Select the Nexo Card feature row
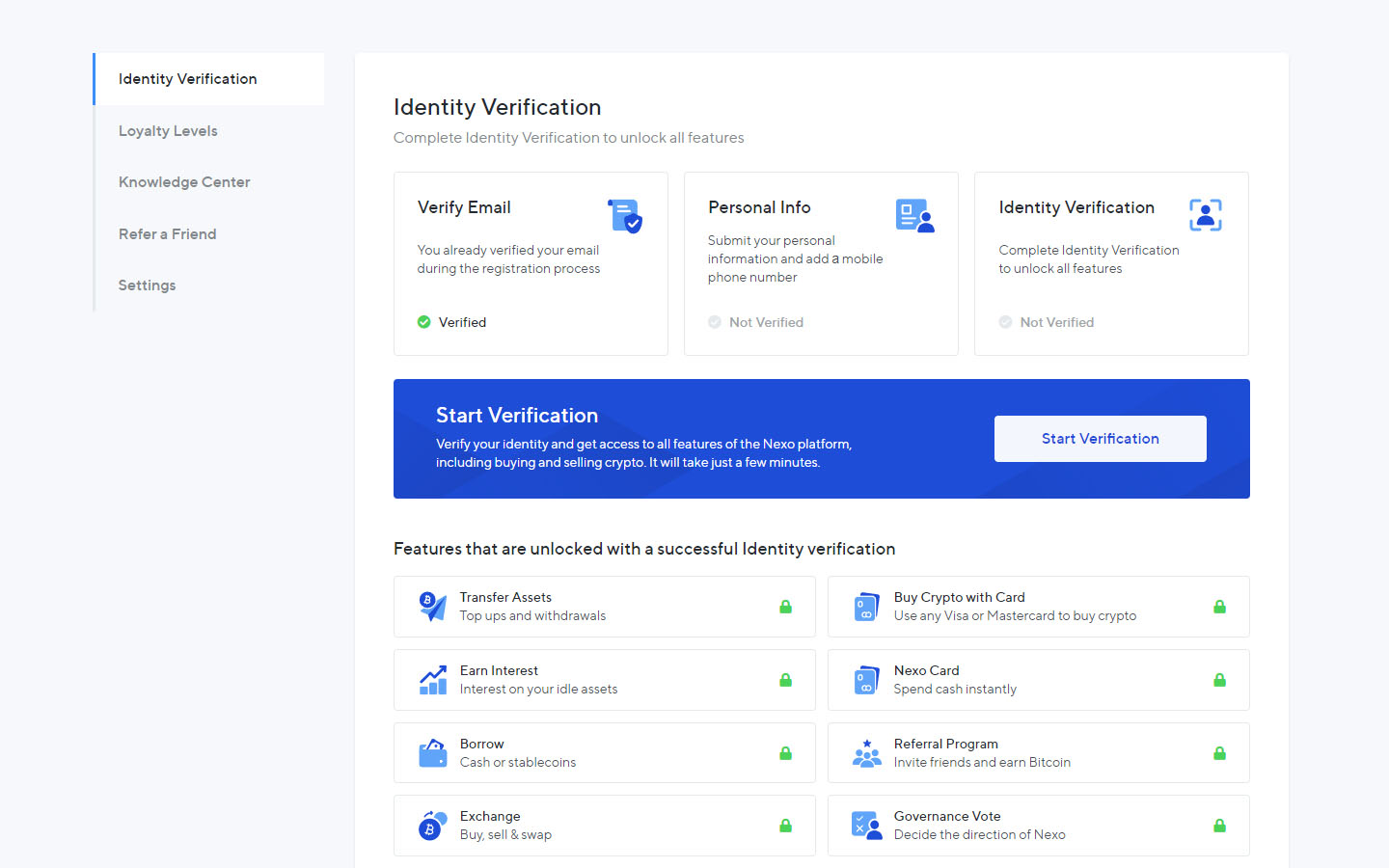The width and height of the screenshot is (1389, 868). tap(1038, 680)
